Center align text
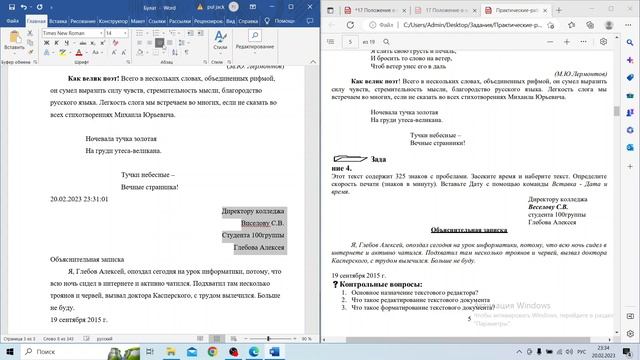Viewport: 640px width, 360px height. [x=149, y=42]
